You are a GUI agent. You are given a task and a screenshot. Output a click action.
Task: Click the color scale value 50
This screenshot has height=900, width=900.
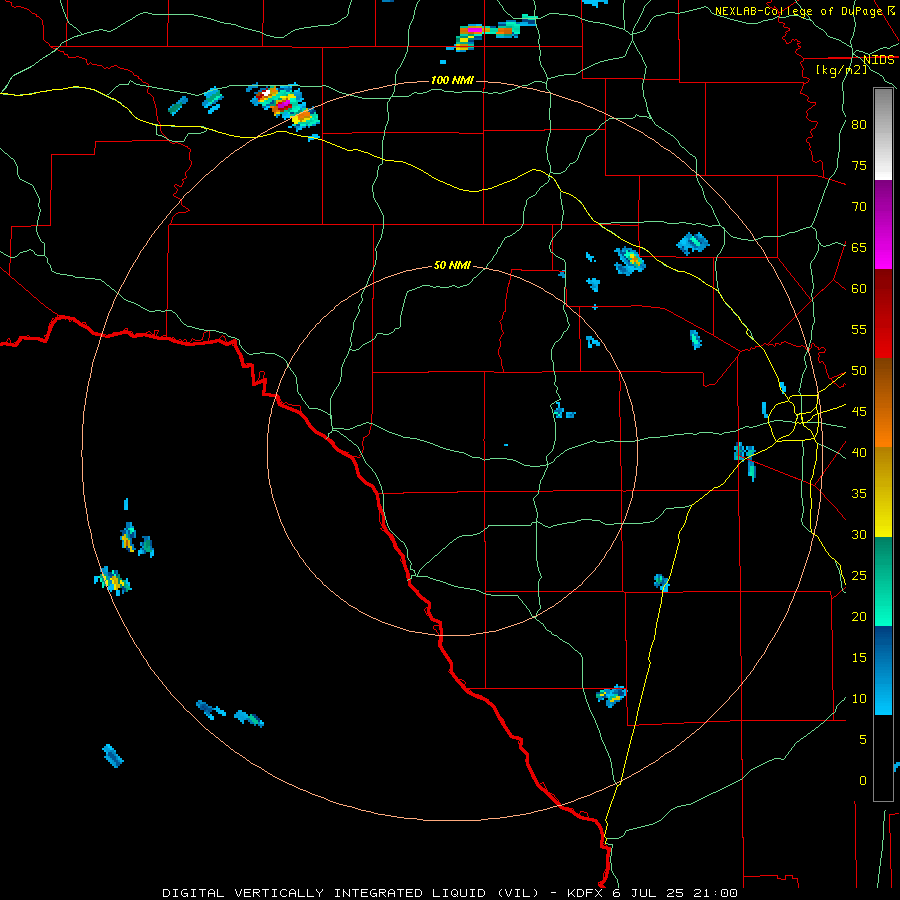click(x=859, y=371)
